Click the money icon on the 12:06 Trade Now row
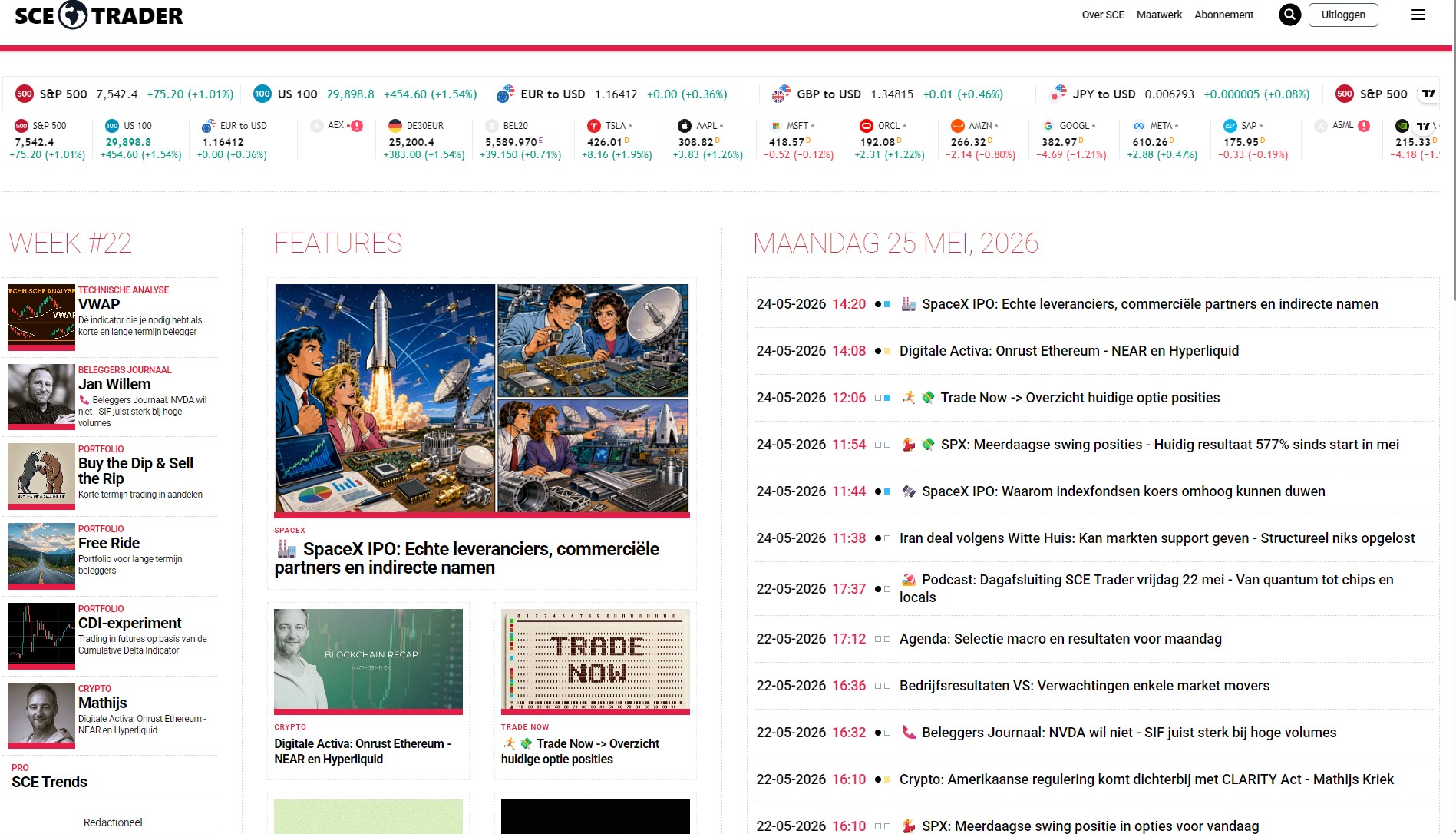The width and height of the screenshot is (1456, 834). (928, 398)
